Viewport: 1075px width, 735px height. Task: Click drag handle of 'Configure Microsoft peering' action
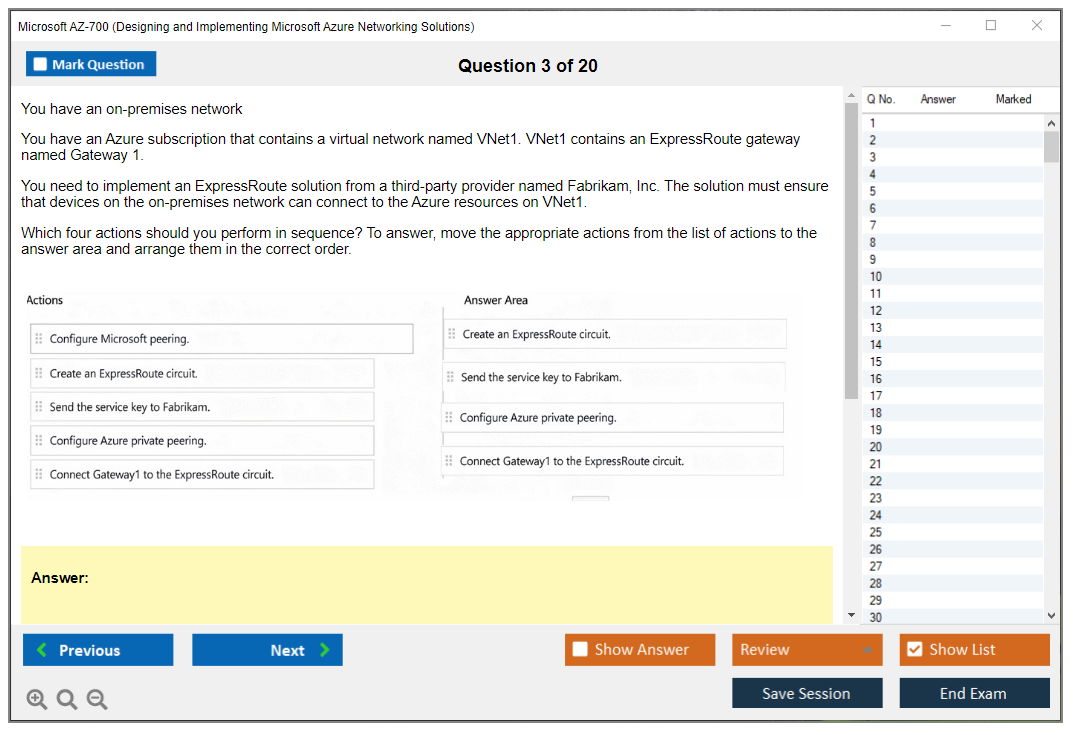39,339
